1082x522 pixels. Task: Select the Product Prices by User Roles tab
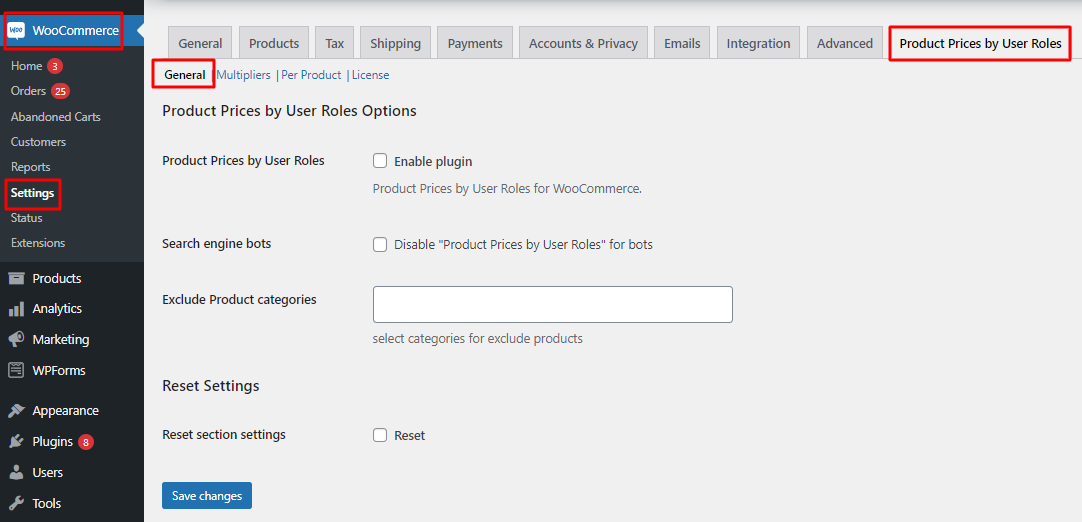(981, 44)
